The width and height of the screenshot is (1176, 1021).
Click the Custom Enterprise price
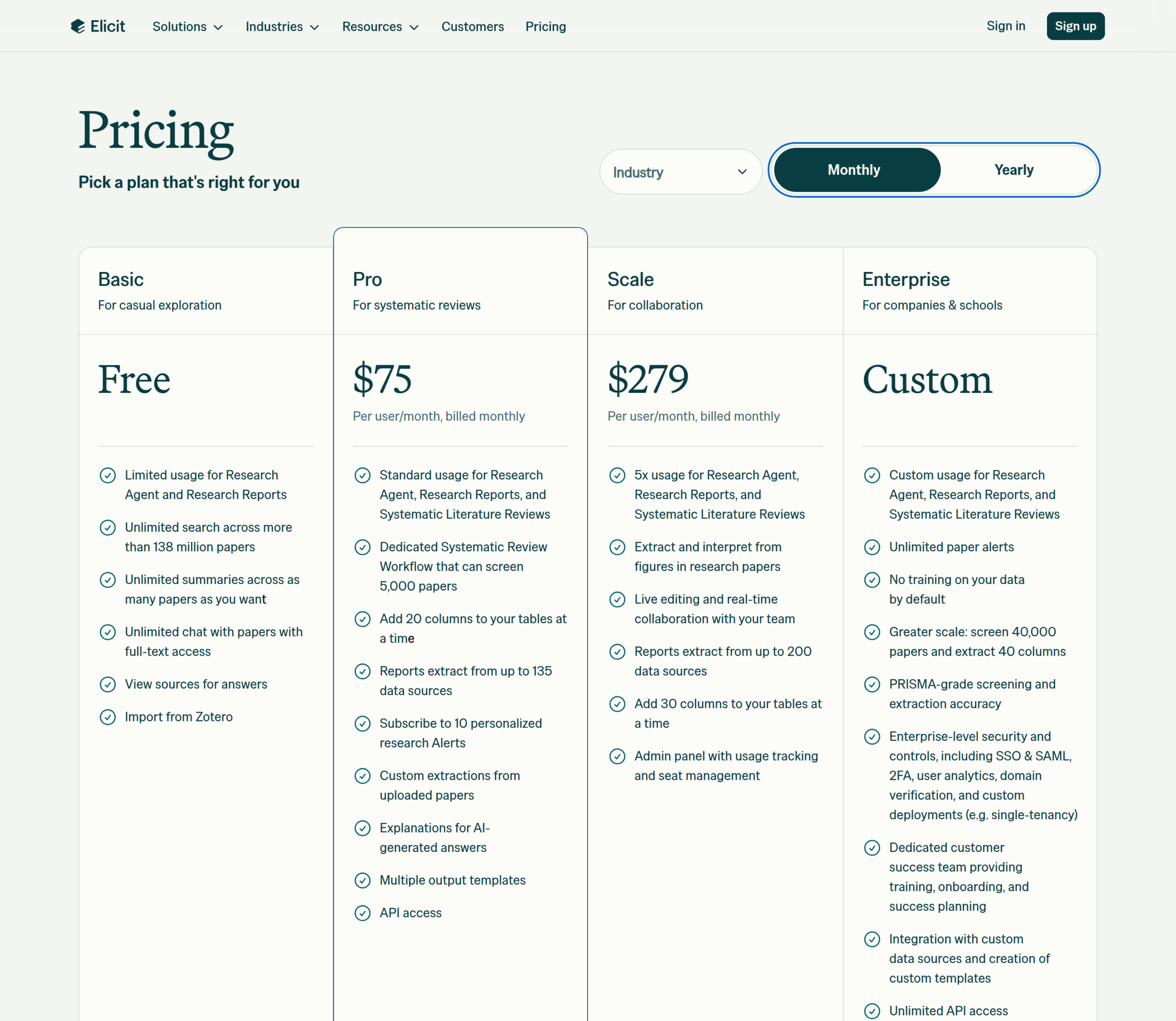point(927,380)
